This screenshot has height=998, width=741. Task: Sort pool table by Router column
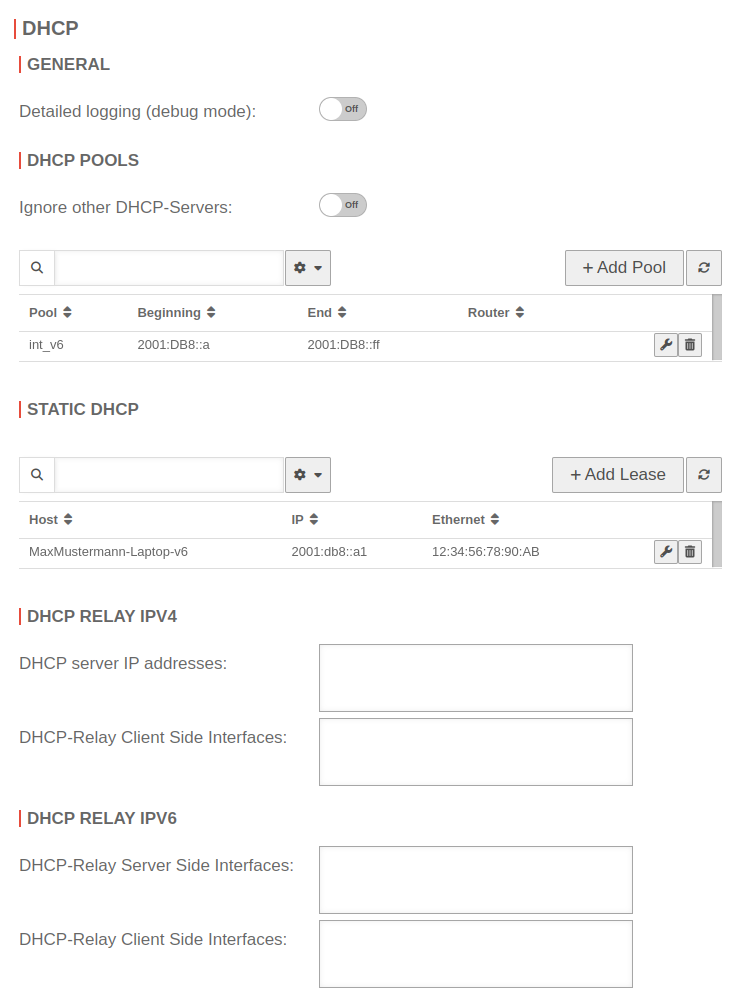(x=496, y=313)
